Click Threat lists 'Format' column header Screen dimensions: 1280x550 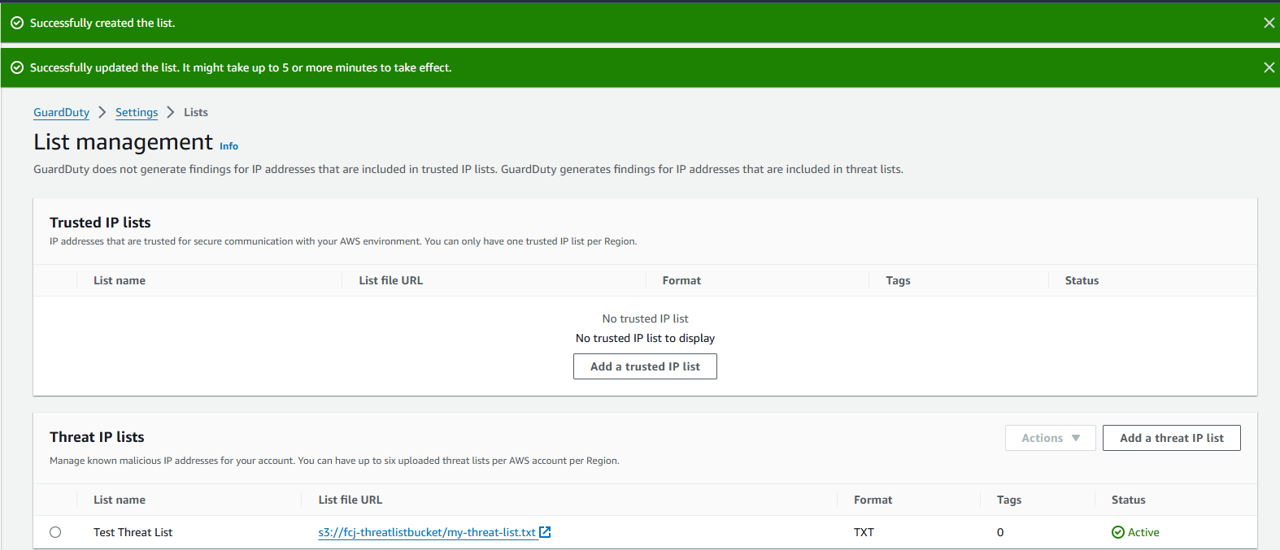click(x=873, y=500)
